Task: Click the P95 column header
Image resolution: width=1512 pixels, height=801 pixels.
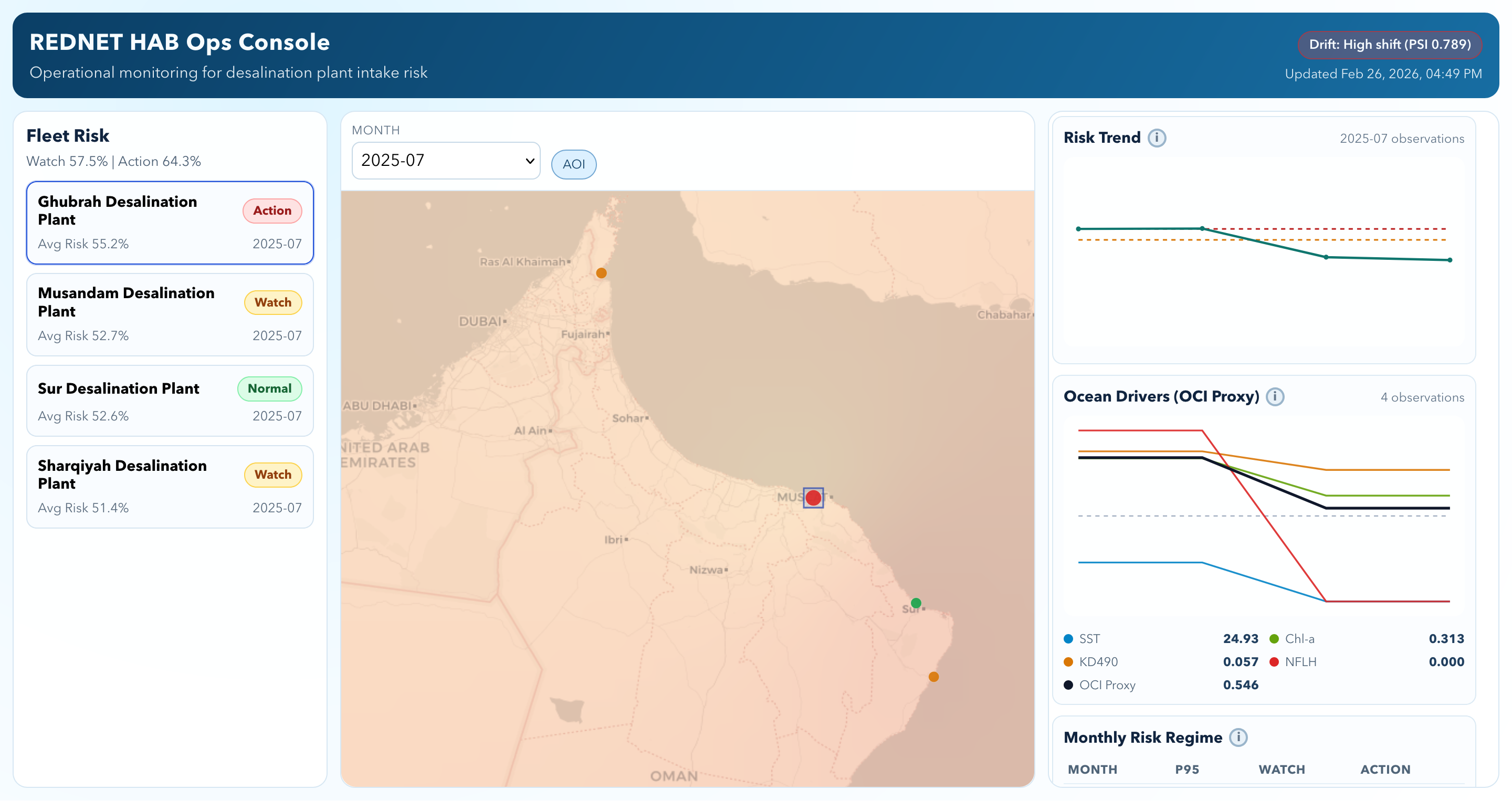Action: (1186, 769)
